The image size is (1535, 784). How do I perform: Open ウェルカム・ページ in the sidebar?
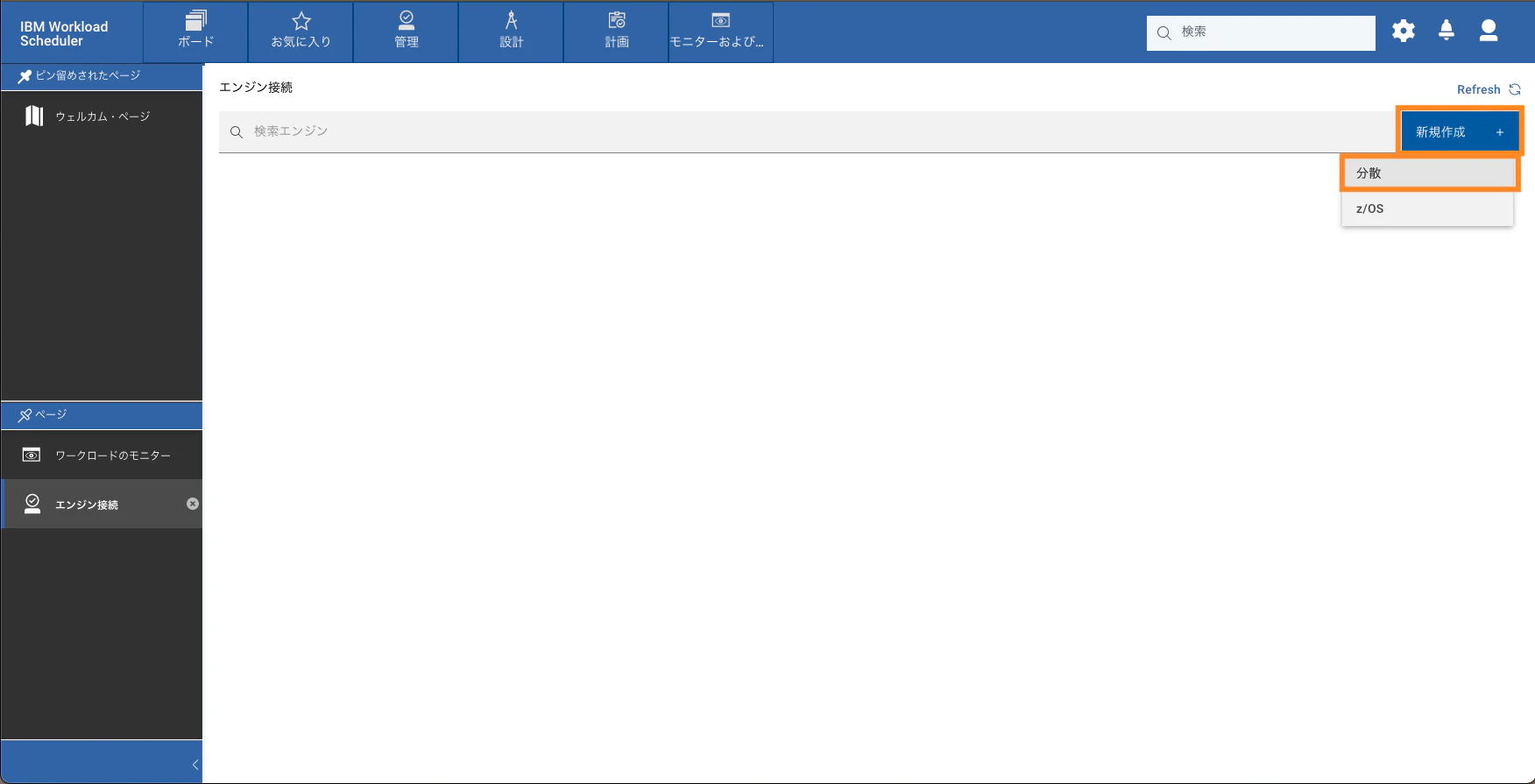102,117
